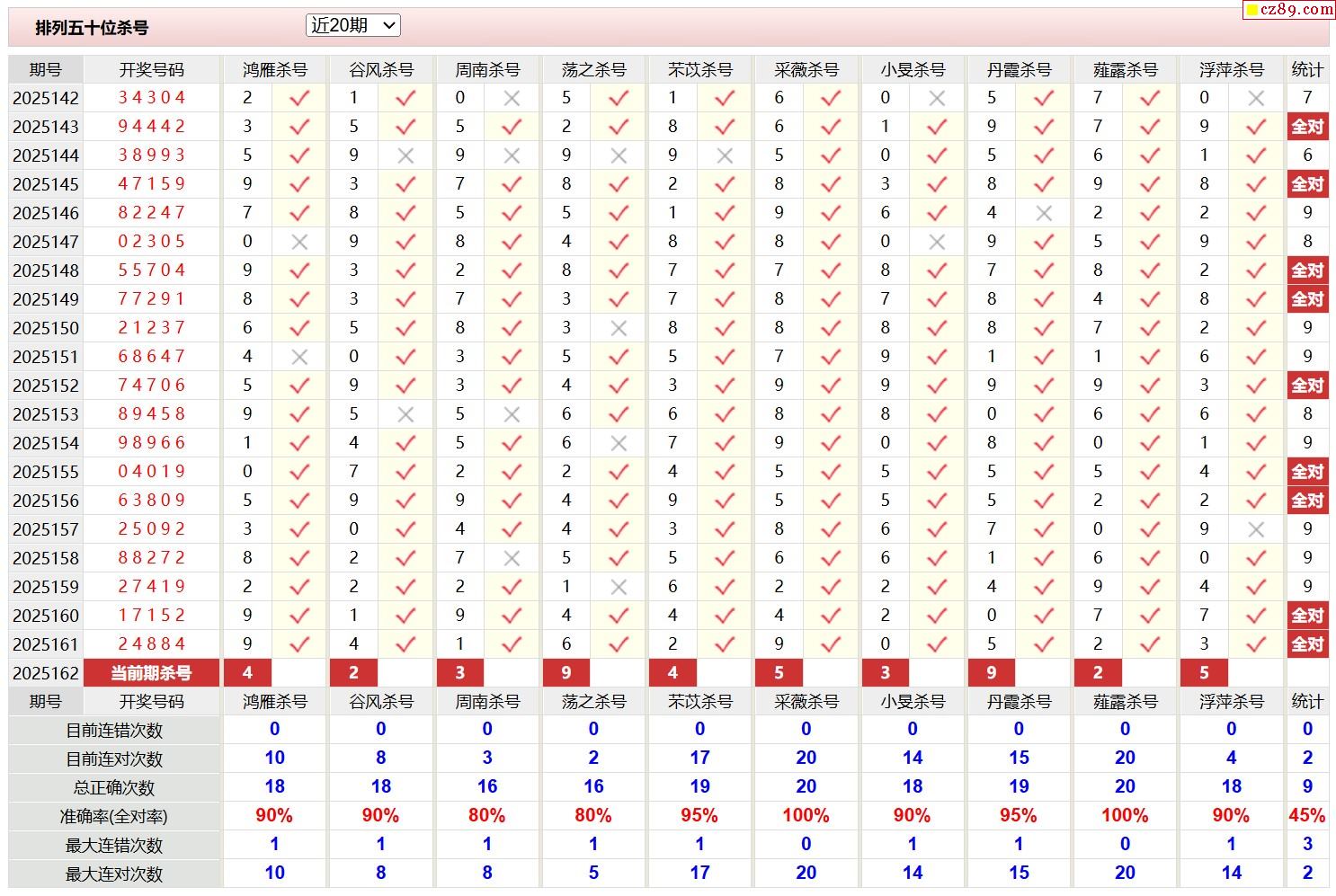Click the gray cross for 周南杀号 in row 2025158
The image size is (1336, 896).
[512, 558]
